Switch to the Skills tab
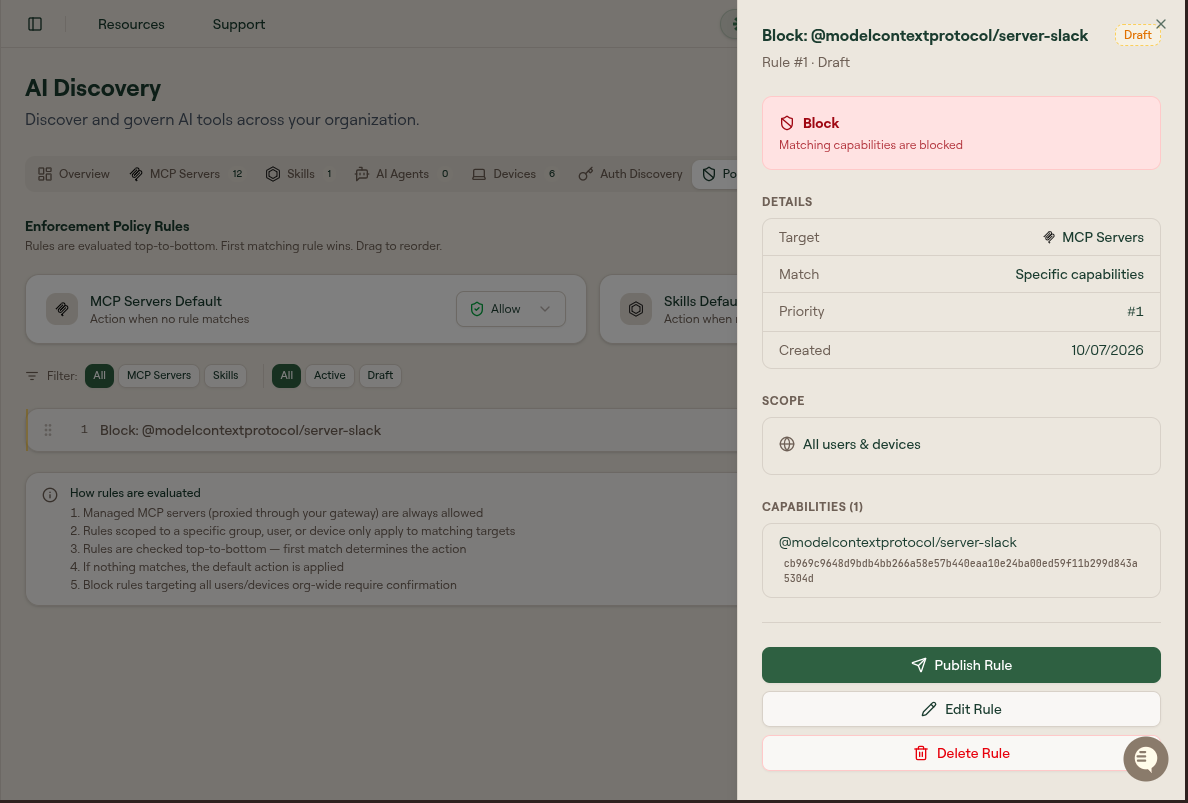 pos(299,174)
